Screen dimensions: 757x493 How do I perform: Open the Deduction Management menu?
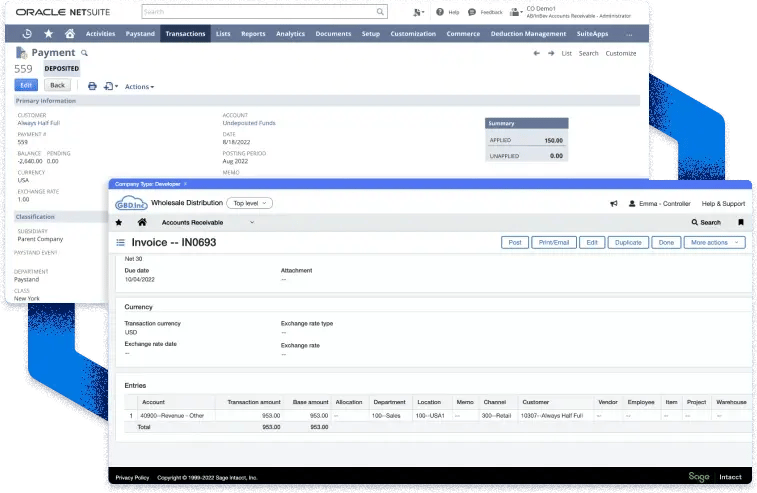[528, 34]
